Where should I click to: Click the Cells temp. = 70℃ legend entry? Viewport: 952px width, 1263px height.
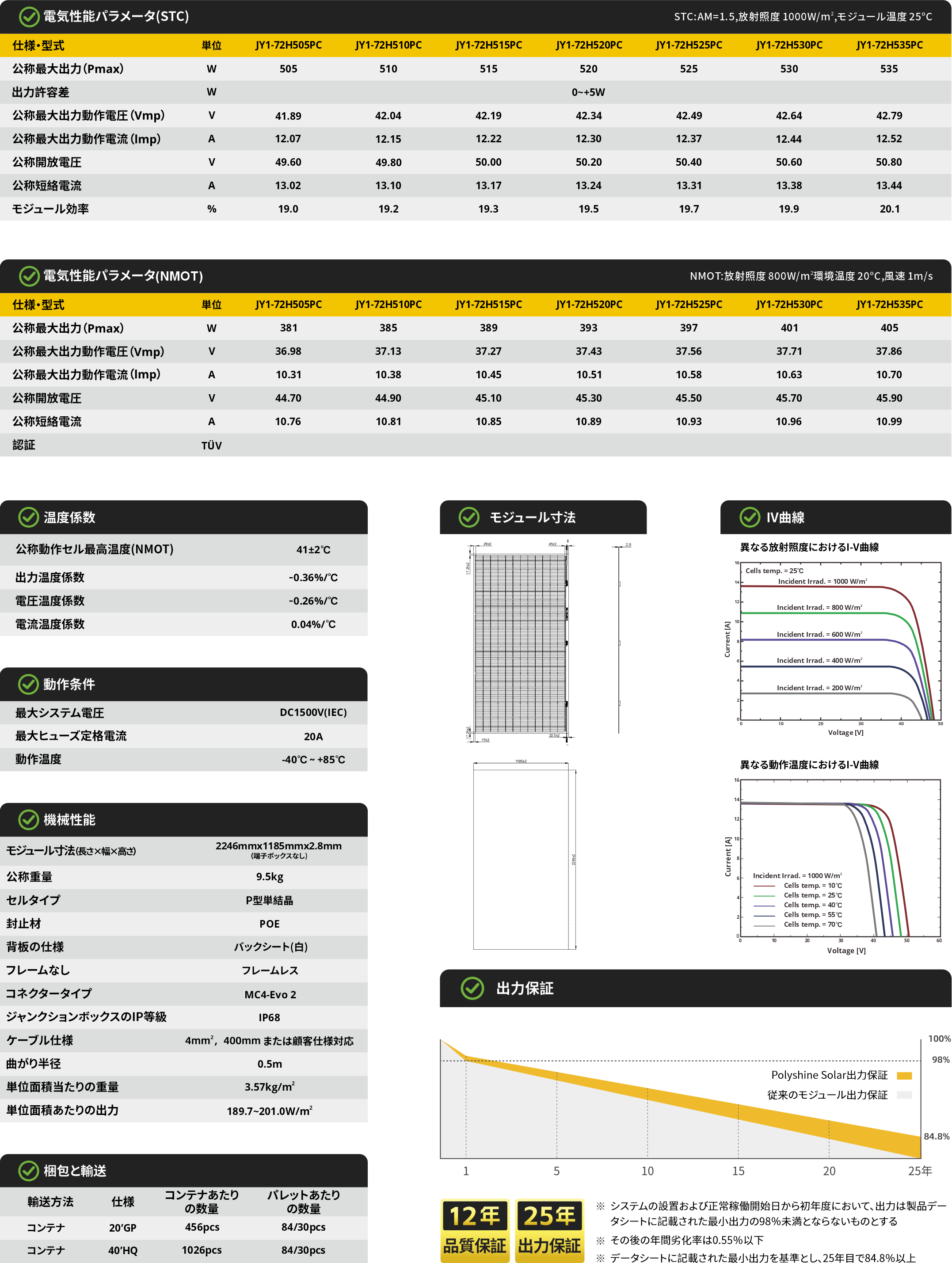(798, 924)
